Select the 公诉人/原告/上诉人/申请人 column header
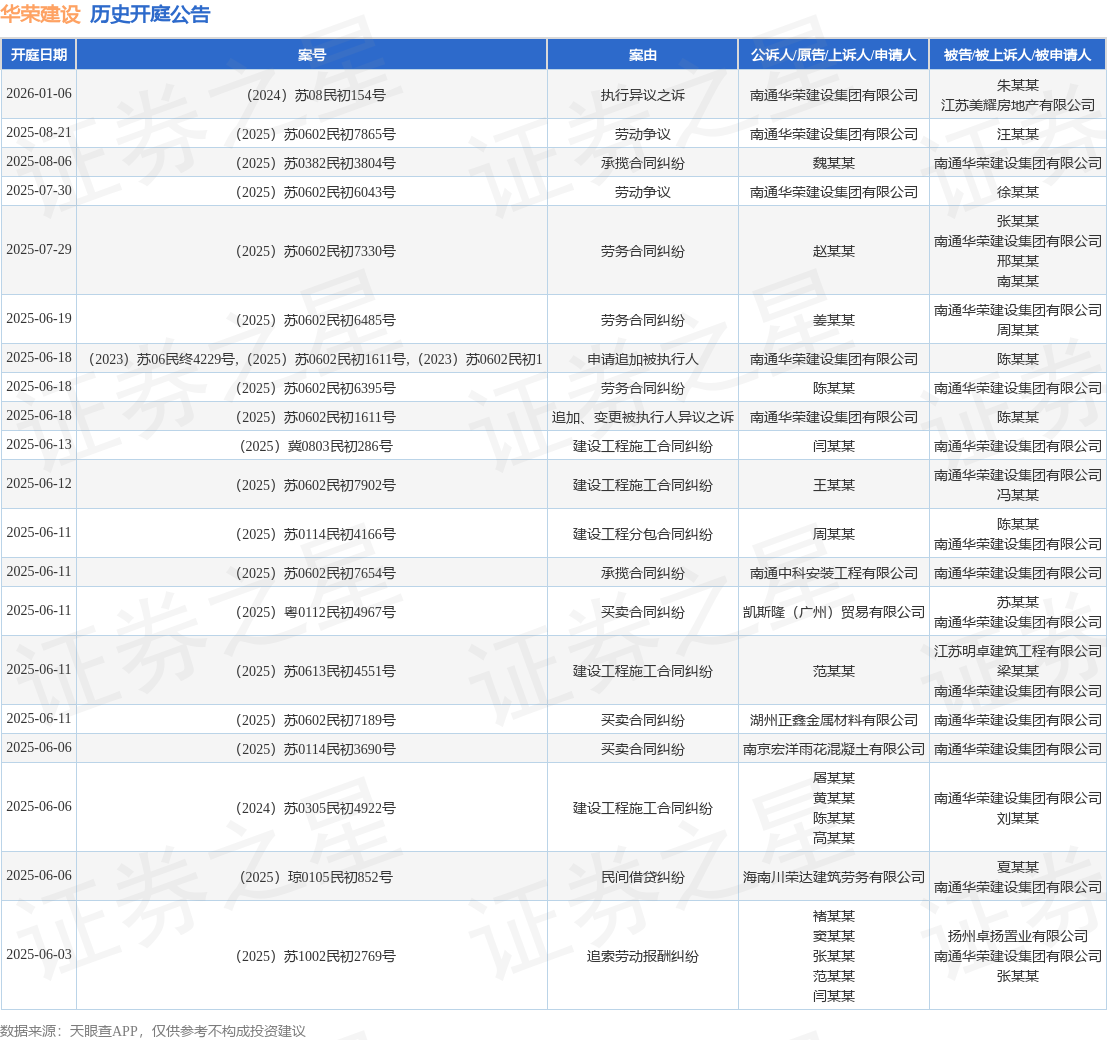This screenshot has height=1040, width=1107. click(833, 55)
